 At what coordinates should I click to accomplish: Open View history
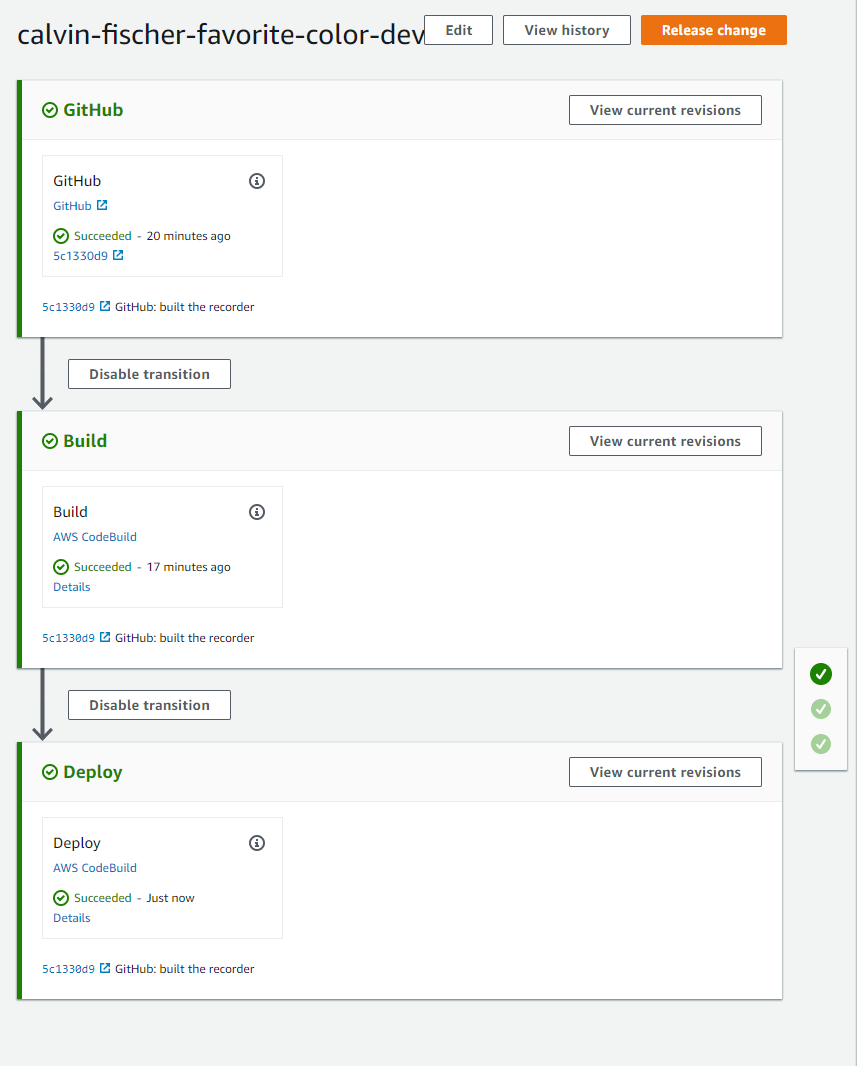click(x=567, y=30)
